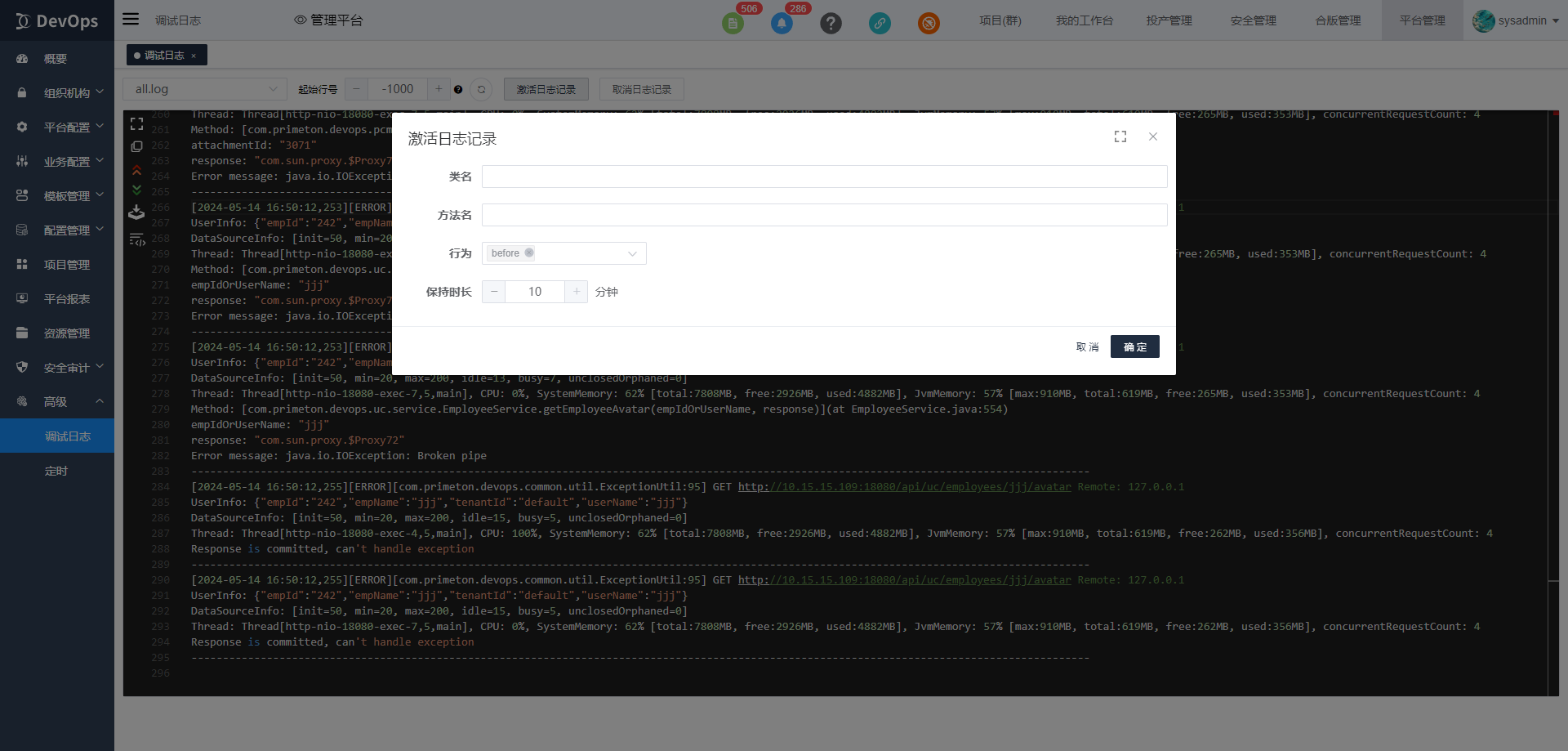Focus the 方法名 text field

point(823,215)
